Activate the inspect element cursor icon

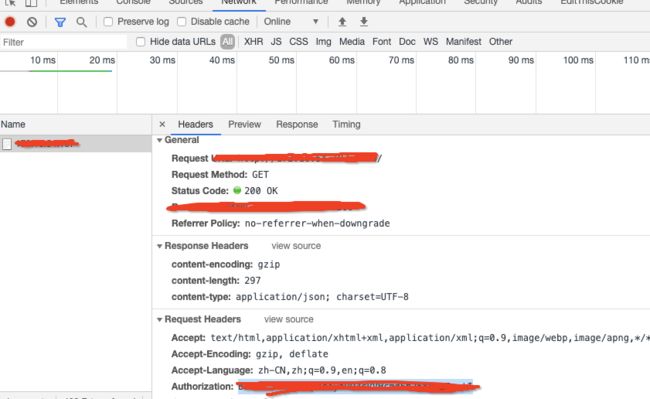(x=10, y=3)
